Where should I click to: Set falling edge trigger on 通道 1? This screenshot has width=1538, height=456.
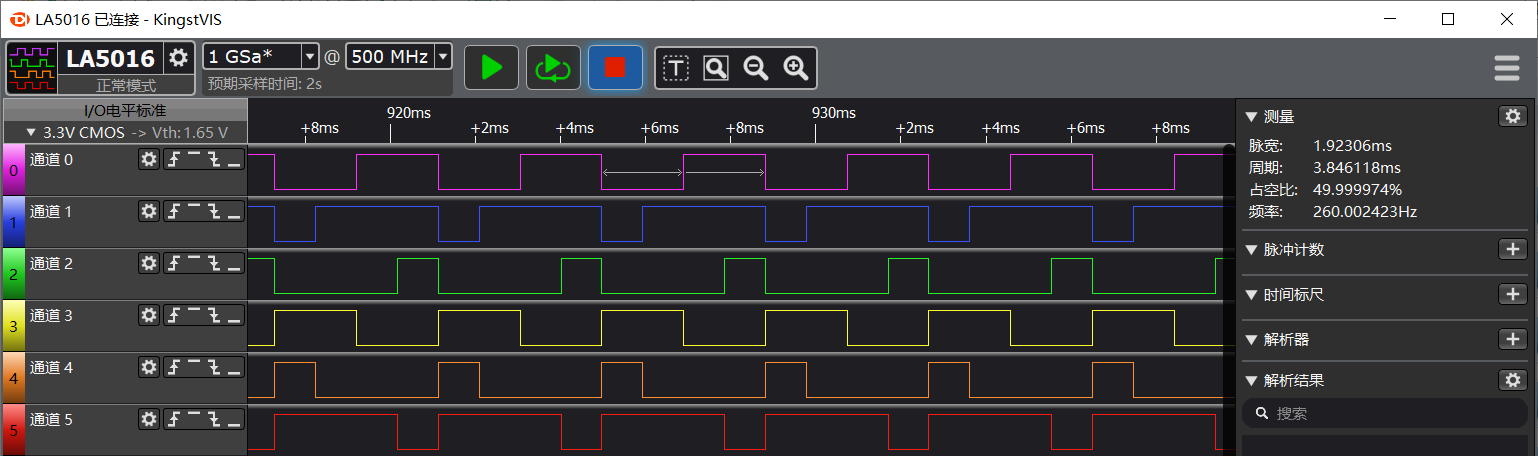click(x=214, y=211)
